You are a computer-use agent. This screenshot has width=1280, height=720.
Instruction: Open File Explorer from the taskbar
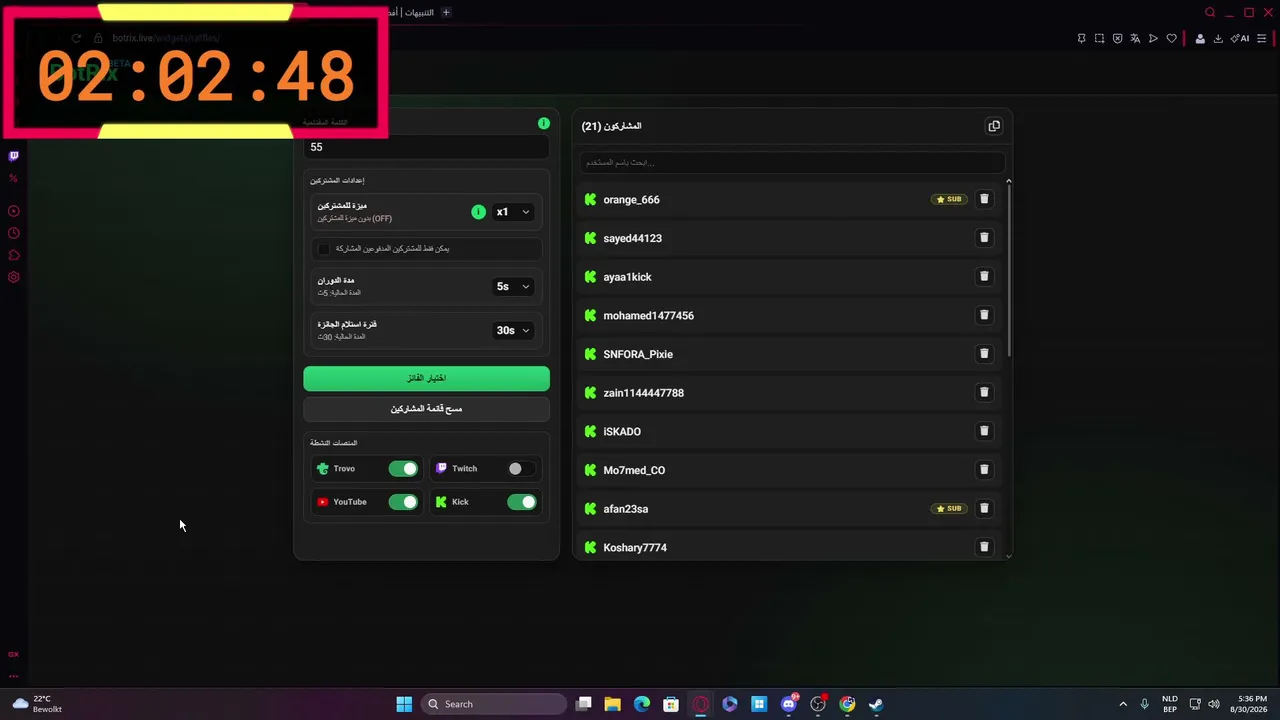click(613, 704)
